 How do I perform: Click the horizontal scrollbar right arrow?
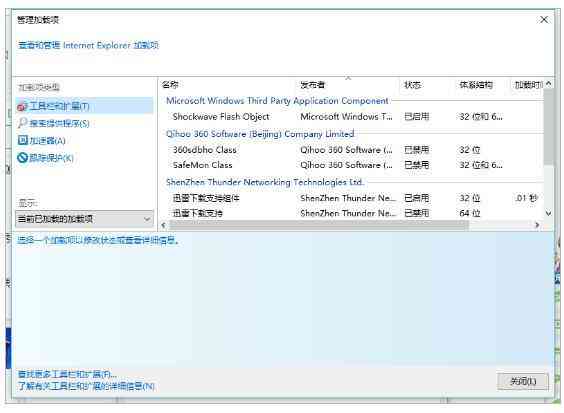537,225
